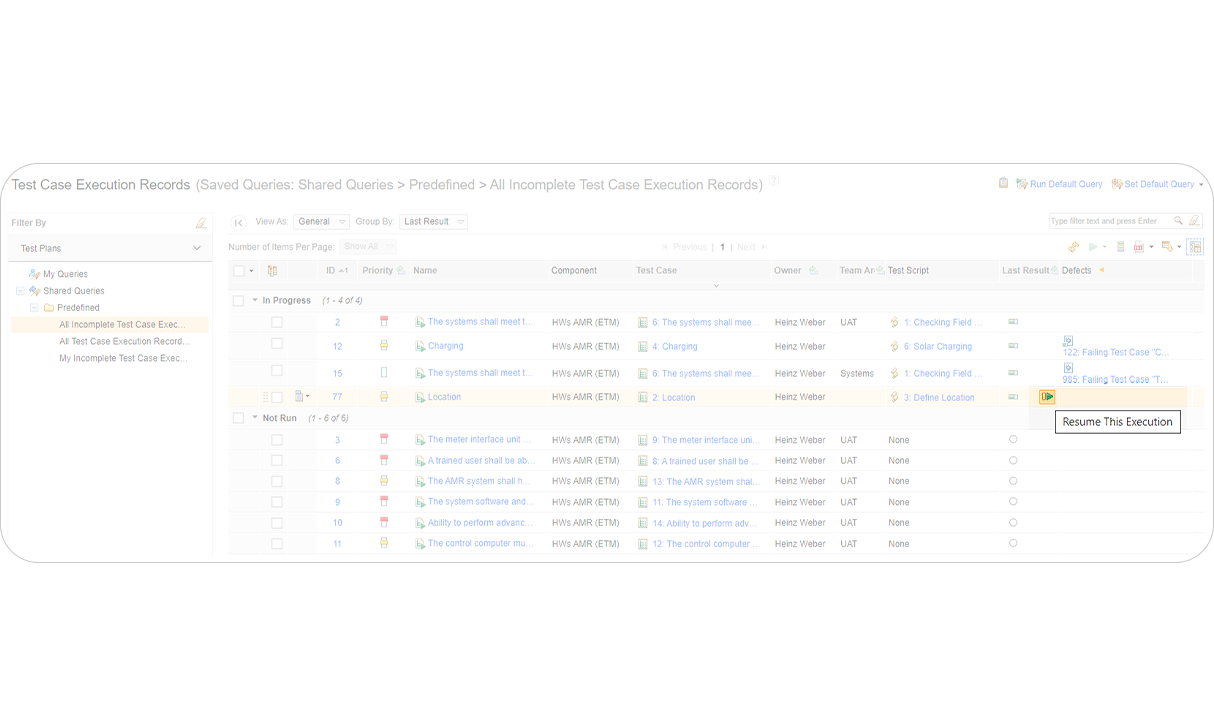Click the edit pencil icon in Filter By panel
The image size is (1214, 725).
pos(199,221)
